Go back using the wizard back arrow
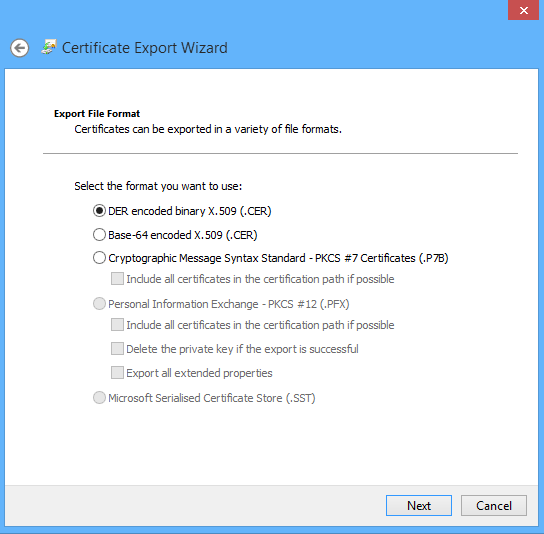 (19, 48)
